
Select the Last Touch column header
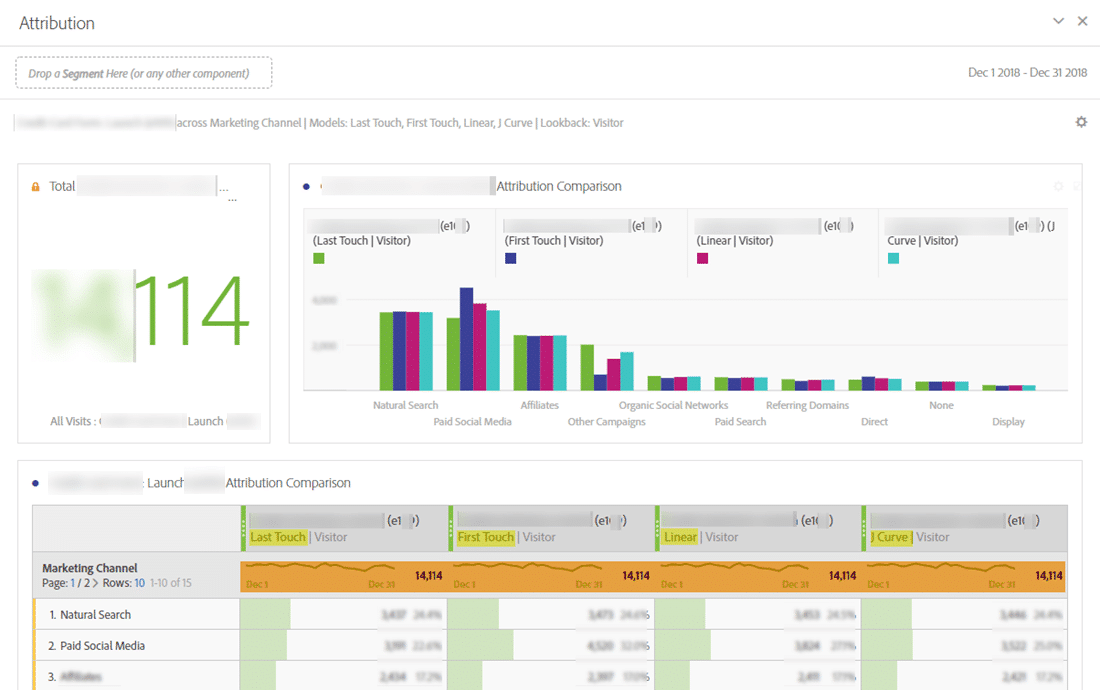pos(278,537)
